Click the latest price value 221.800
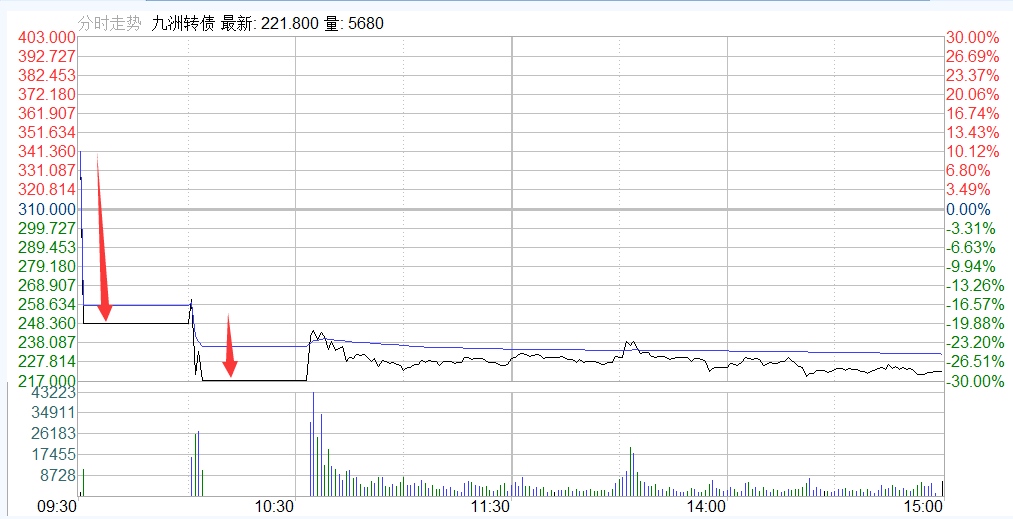Screen dimensions: 1013x519 click(x=290, y=24)
